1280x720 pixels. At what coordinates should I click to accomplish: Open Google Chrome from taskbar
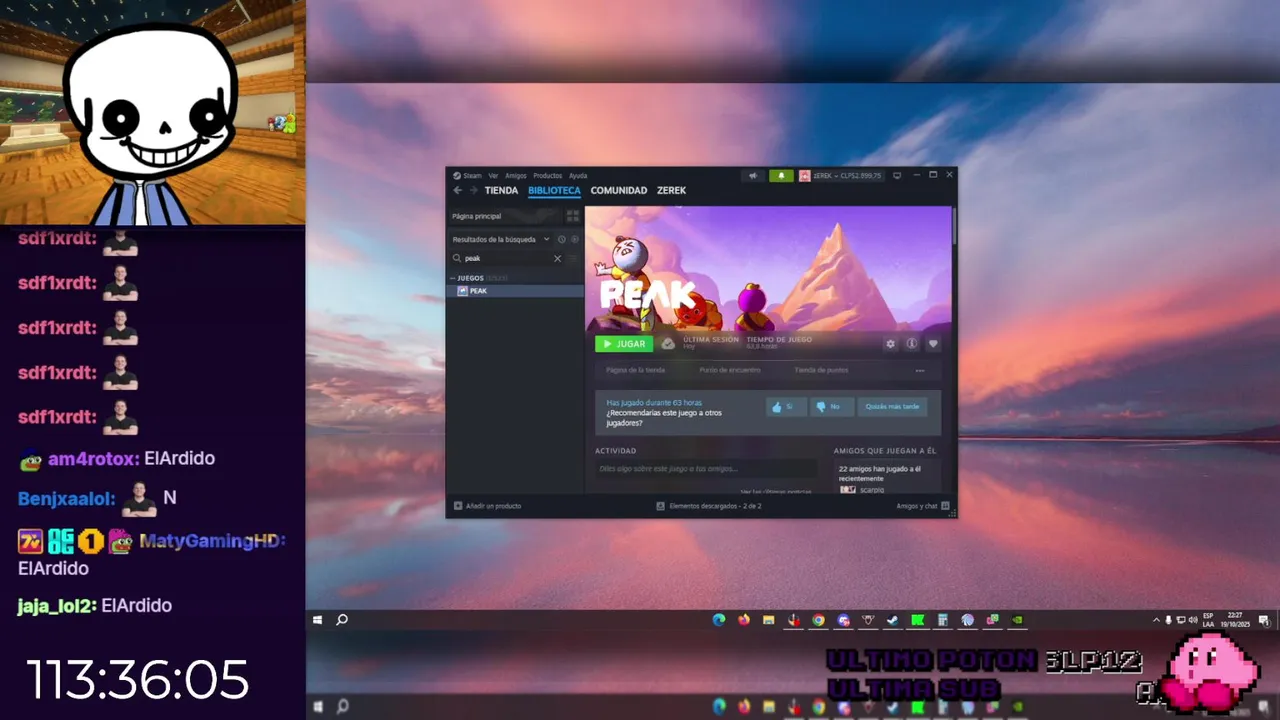(819, 620)
